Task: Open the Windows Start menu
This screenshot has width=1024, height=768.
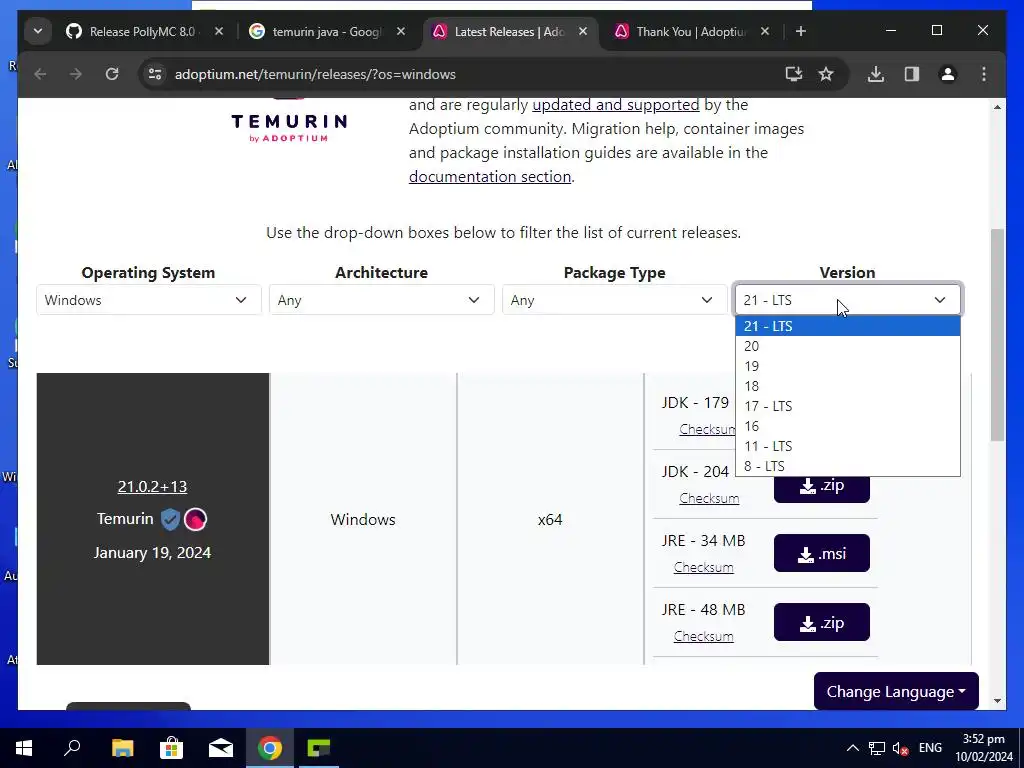Action: pos(24,748)
